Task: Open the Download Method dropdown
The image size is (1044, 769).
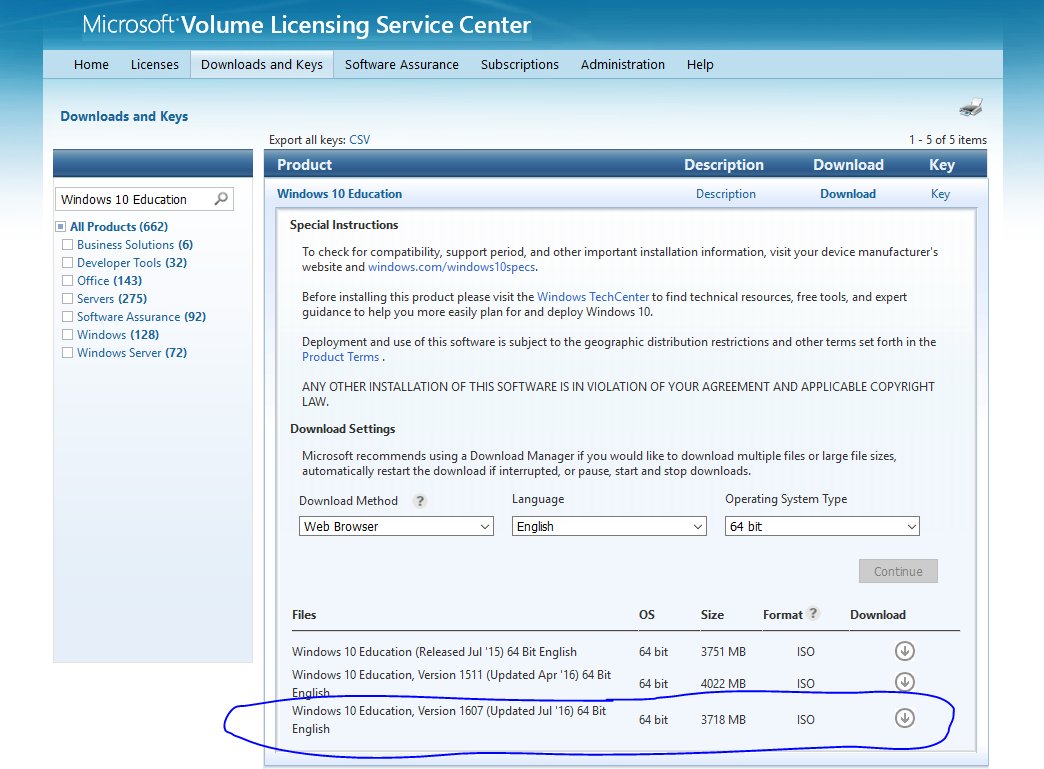Action: (396, 526)
